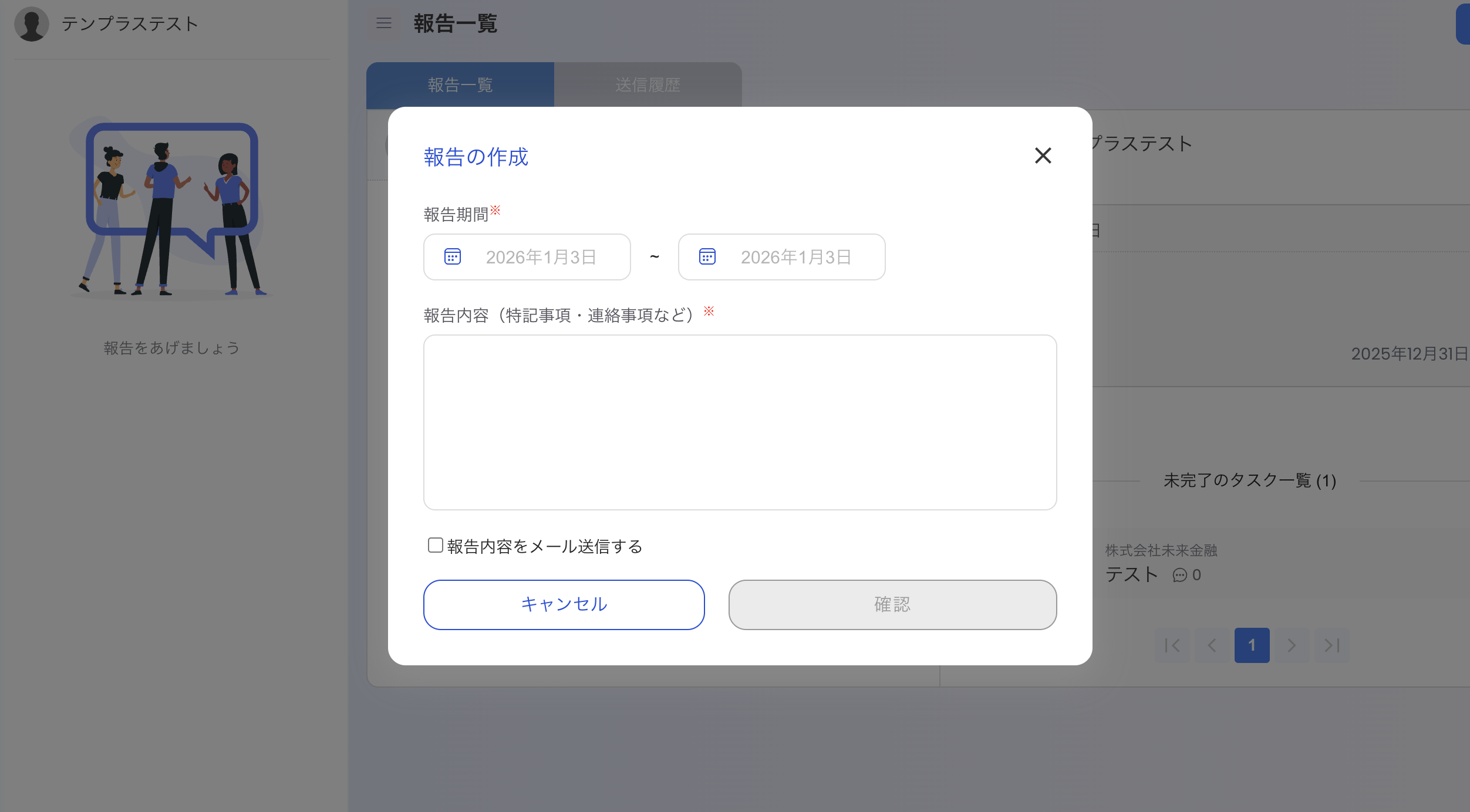Viewport: 1470px width, 812px height.
Task: Click the hamburger menu beside 報告一覧
Action: click(383, 24)
